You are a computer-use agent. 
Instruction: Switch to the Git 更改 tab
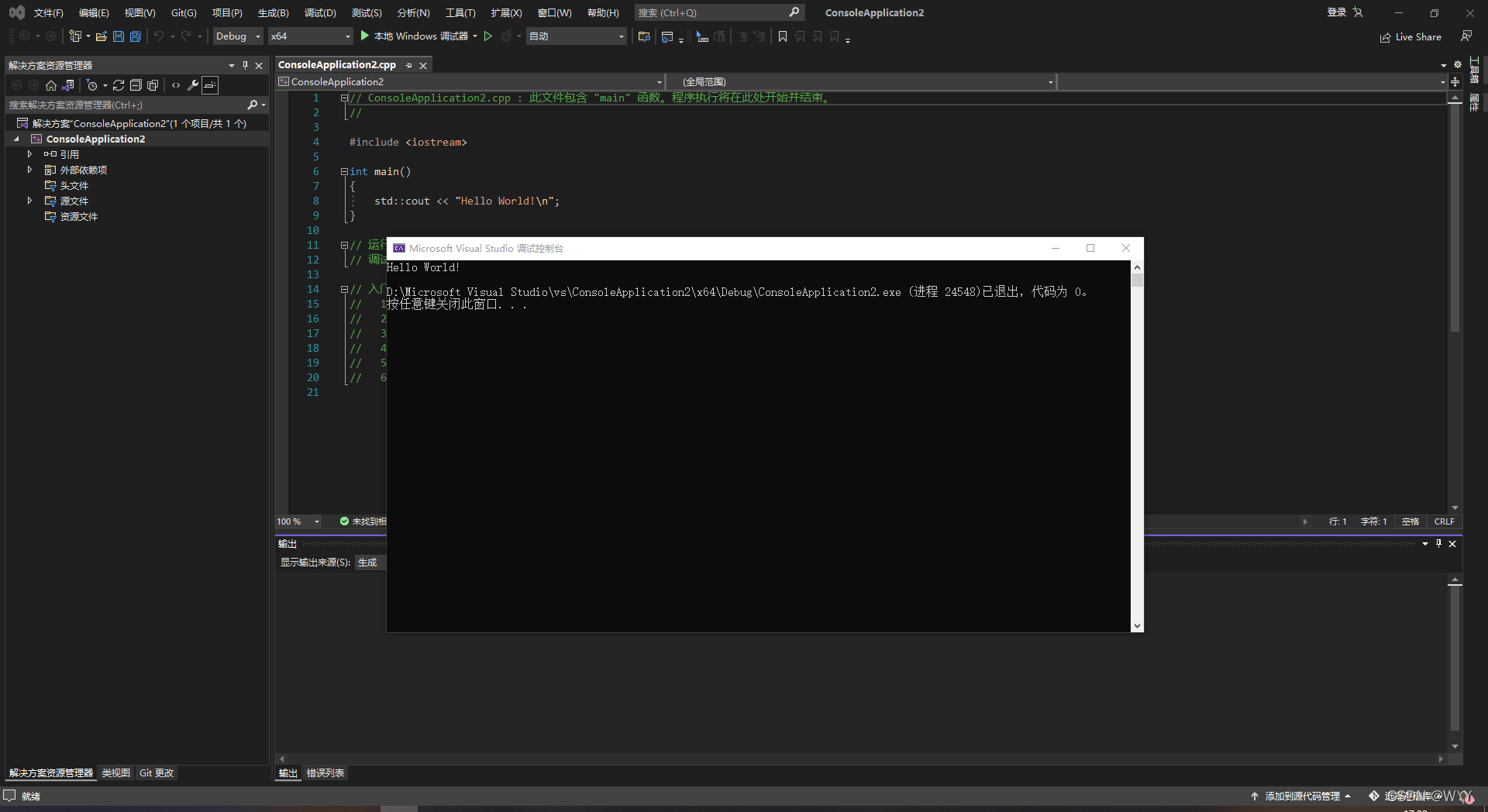[157, 773]
